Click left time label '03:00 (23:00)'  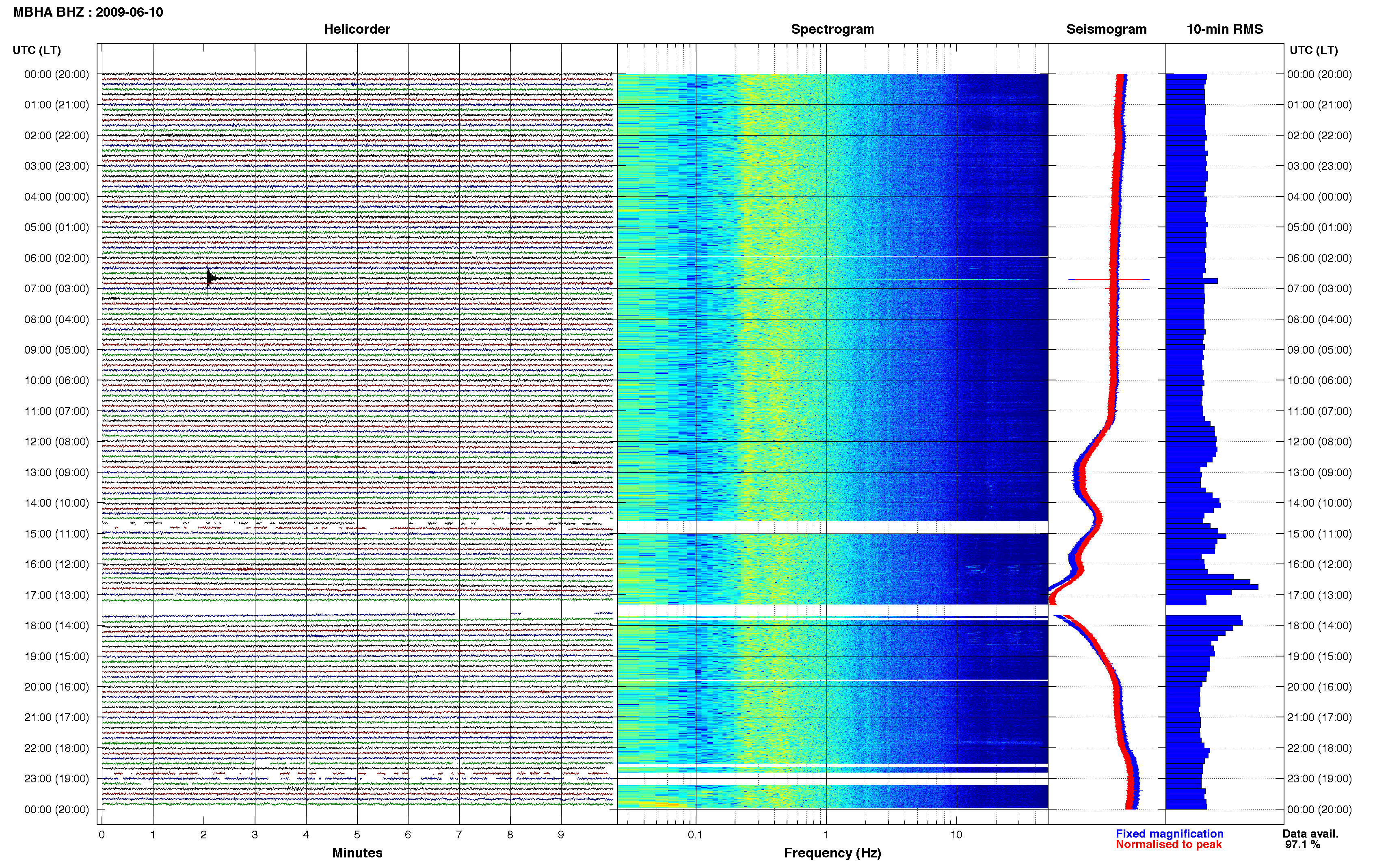pos(56,166)
